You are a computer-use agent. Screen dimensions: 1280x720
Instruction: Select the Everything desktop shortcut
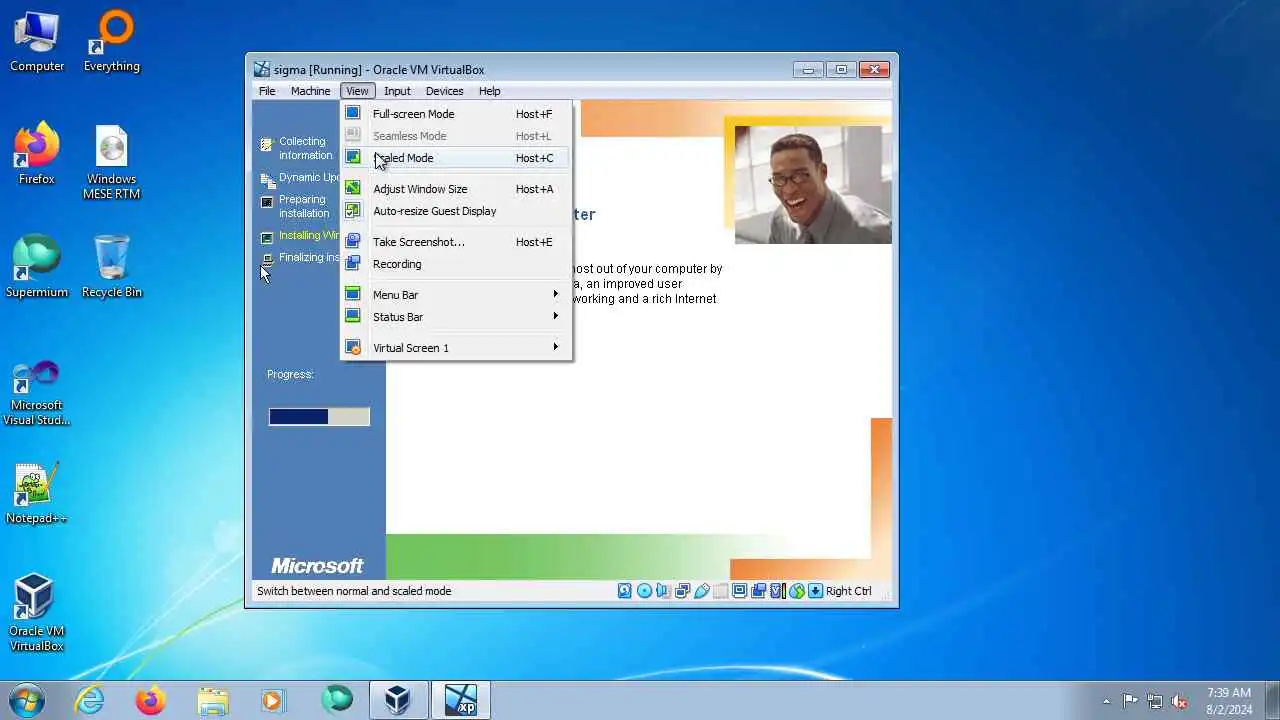click(x=112, y=42)
